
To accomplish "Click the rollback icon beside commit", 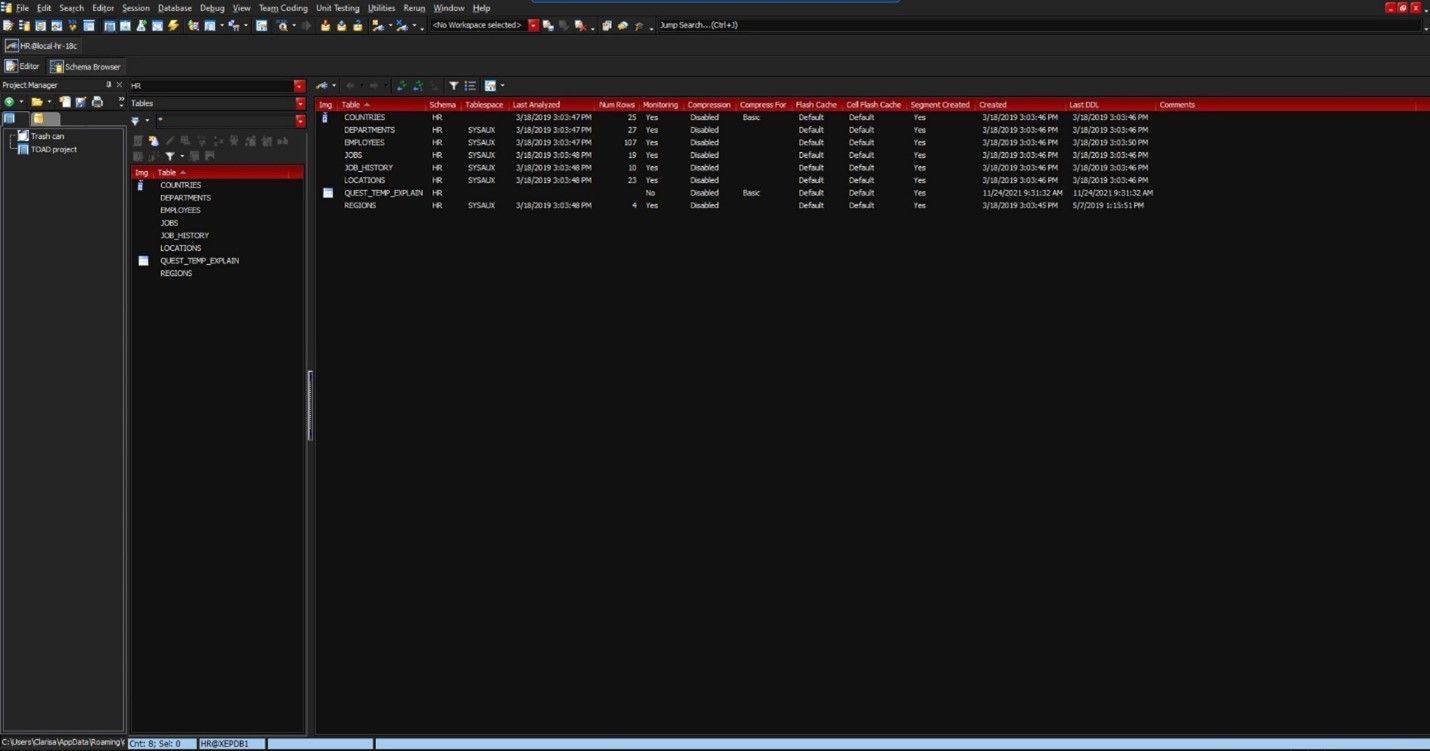I will click(x=341, y=25).
